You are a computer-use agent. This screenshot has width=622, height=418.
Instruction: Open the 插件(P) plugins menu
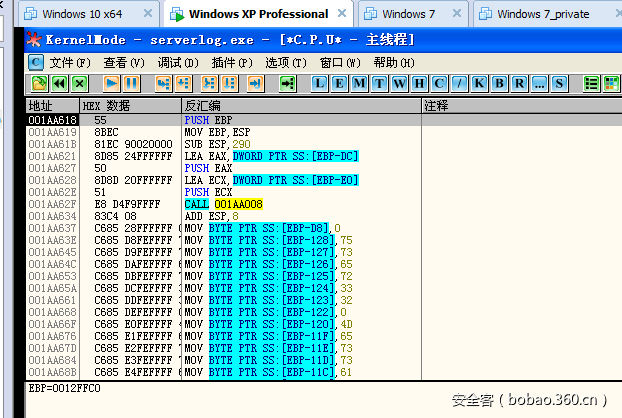point(231,62)
